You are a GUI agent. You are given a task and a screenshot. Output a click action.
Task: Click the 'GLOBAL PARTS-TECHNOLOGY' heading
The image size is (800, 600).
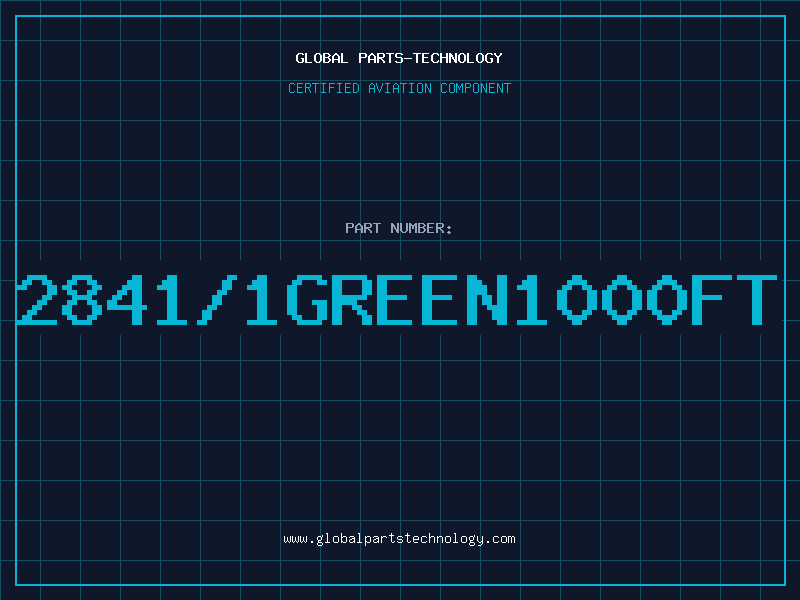[399, 58]
